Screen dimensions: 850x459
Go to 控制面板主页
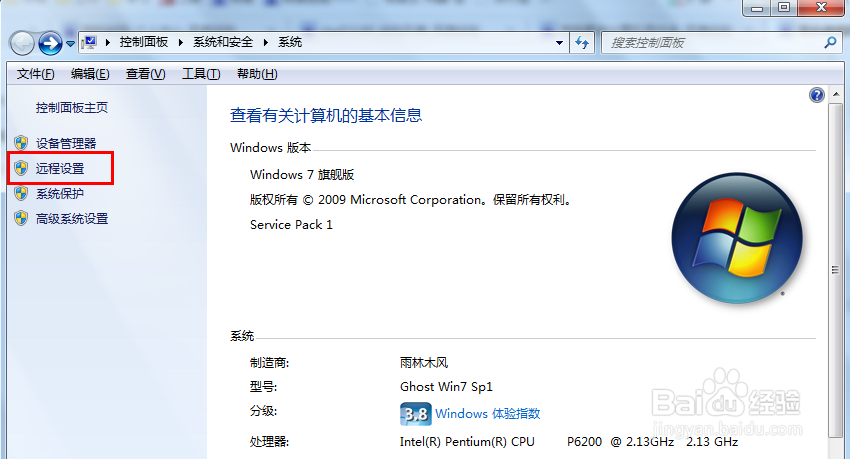(72, 108)
